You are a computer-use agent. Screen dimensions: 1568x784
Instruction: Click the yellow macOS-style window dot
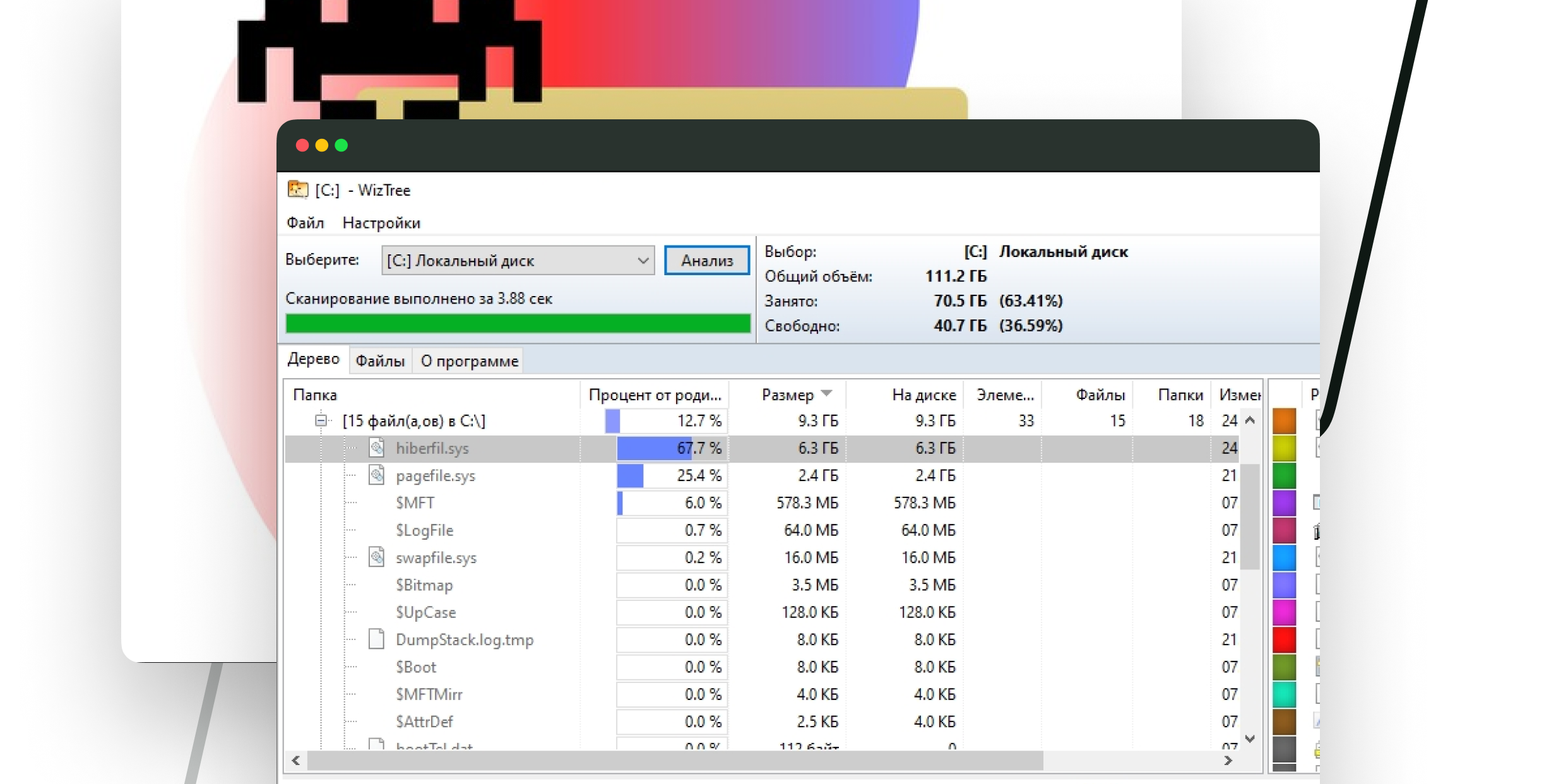point(322,146)
